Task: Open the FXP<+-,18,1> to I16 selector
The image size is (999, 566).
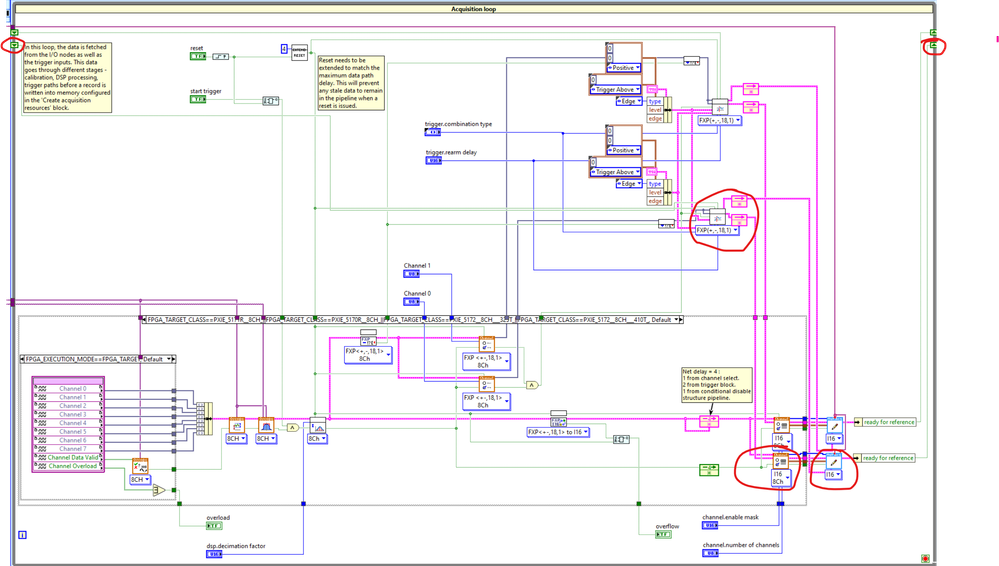Action: [x=558, y=432]
